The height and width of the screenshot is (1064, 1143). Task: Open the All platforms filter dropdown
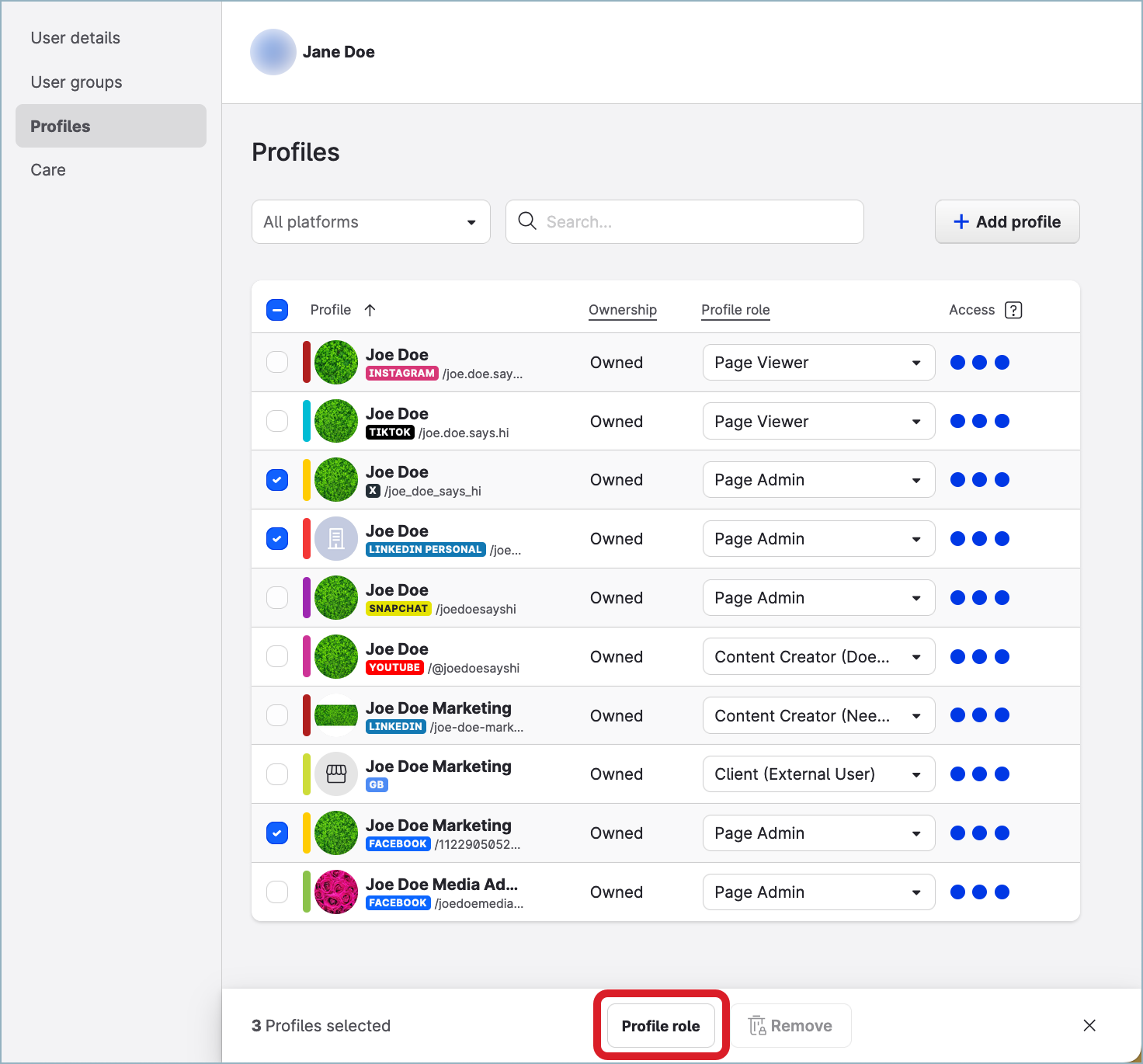click(370, 222)
